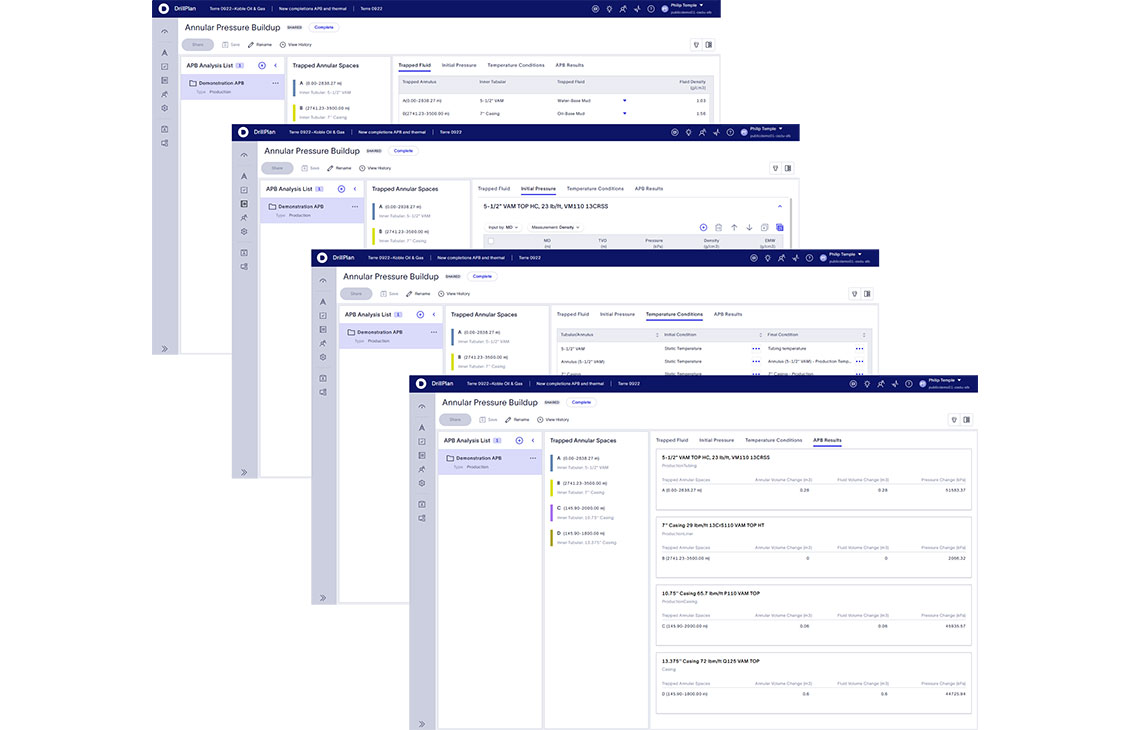Click the Complete button in the APB Results window
The image size is (1130, 730).
pos(581,402)
